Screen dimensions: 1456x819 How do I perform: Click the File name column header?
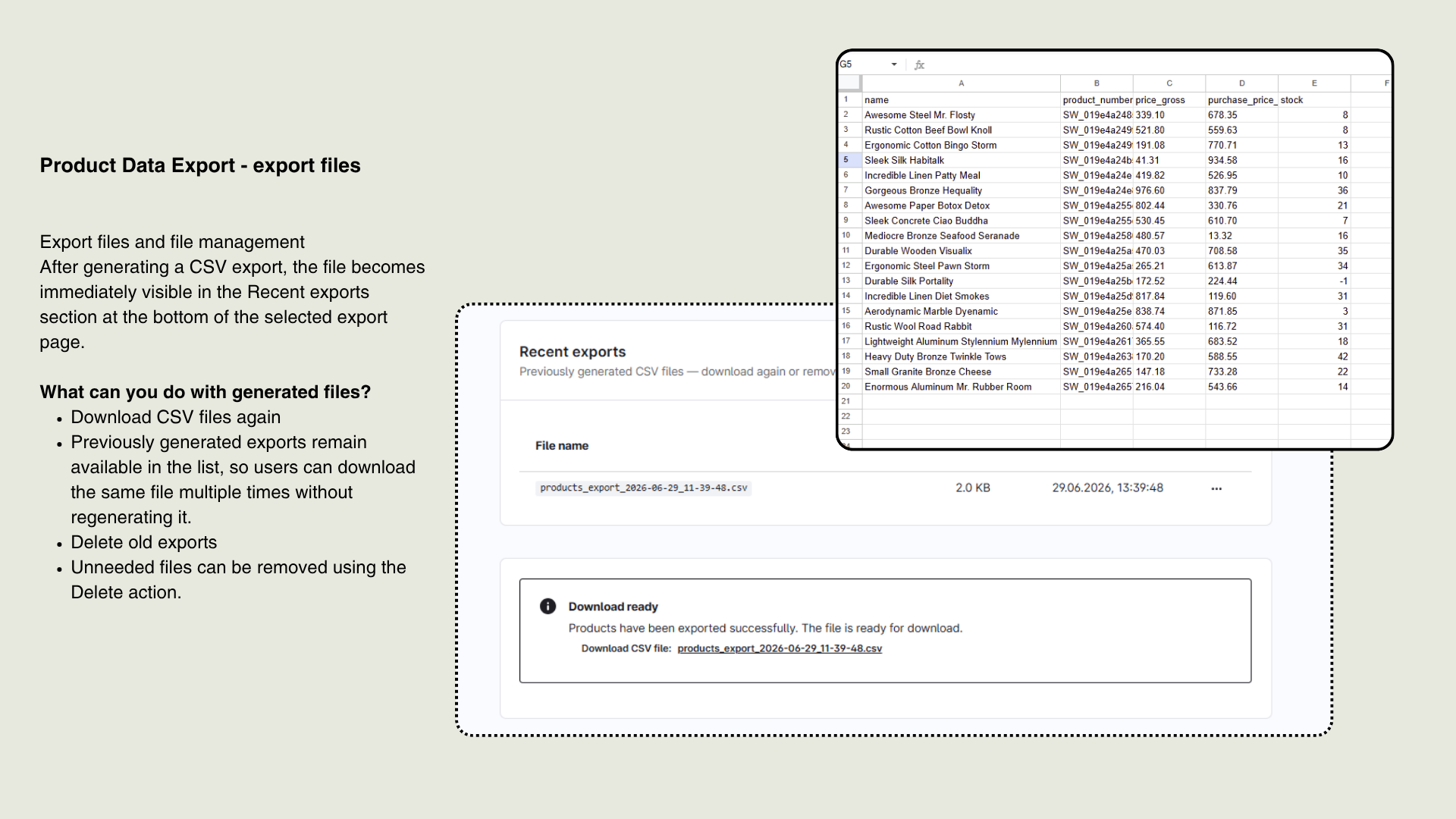tap(562, 446)
